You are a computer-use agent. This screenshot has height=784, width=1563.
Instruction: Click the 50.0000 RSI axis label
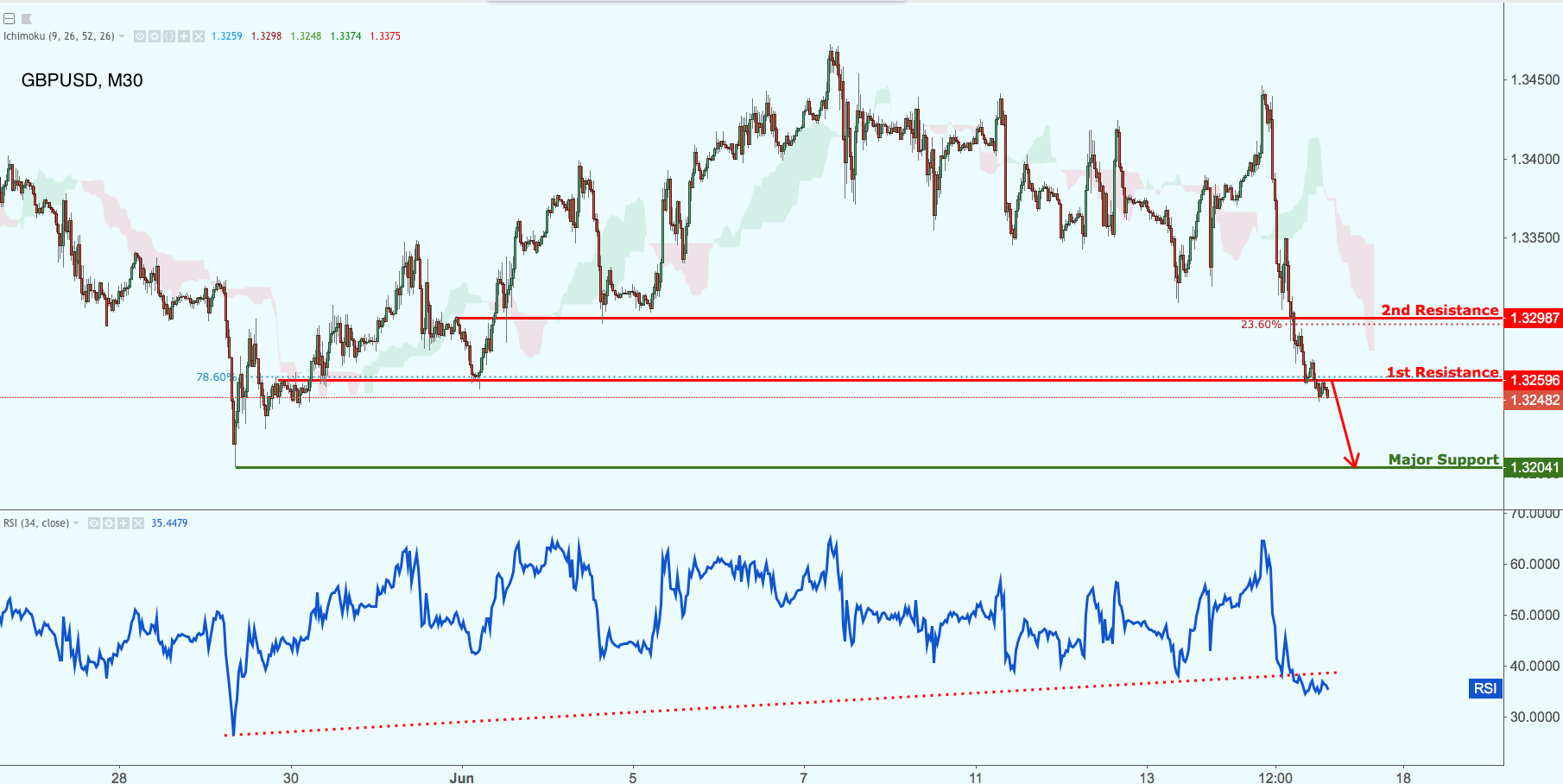[x=1535, y=615]
